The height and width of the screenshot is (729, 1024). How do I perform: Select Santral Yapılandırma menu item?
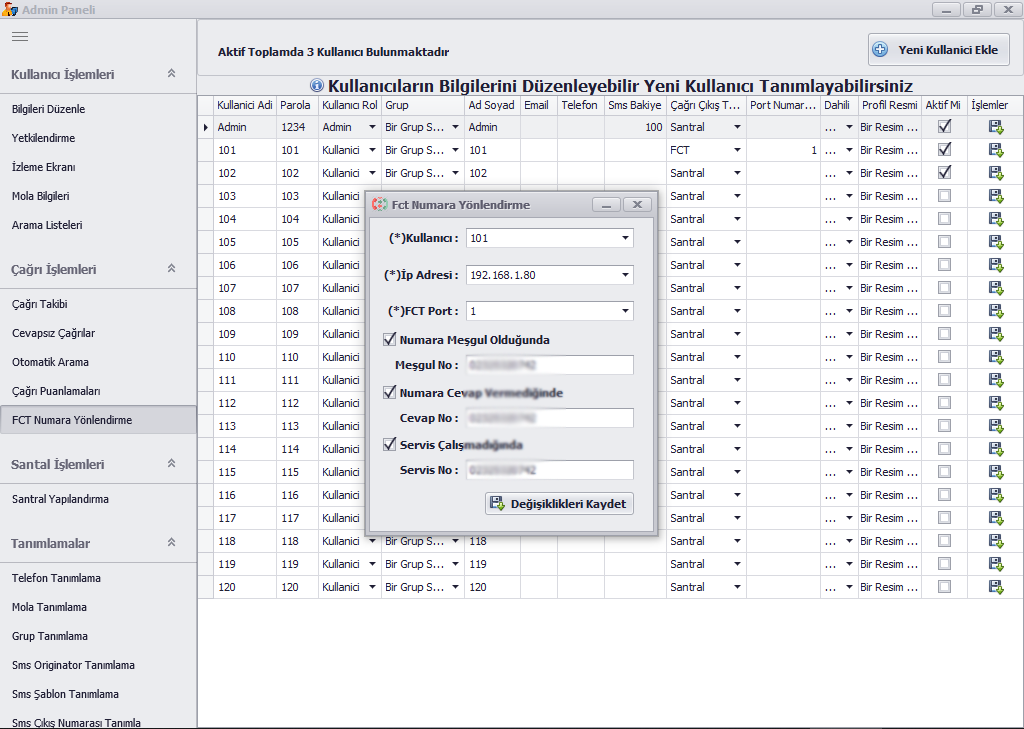60,499
